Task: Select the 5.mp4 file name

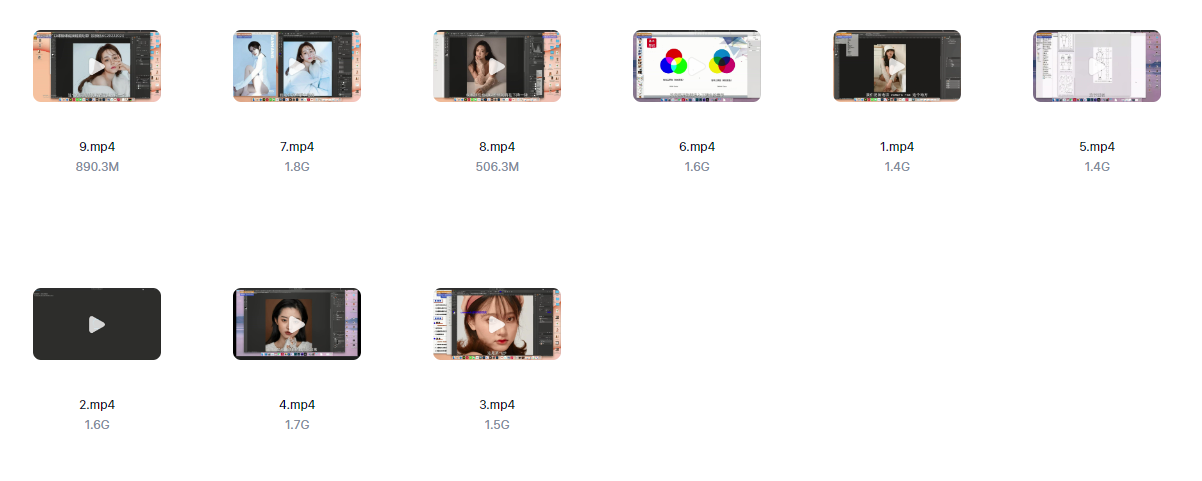Action: click(1097, 147)
